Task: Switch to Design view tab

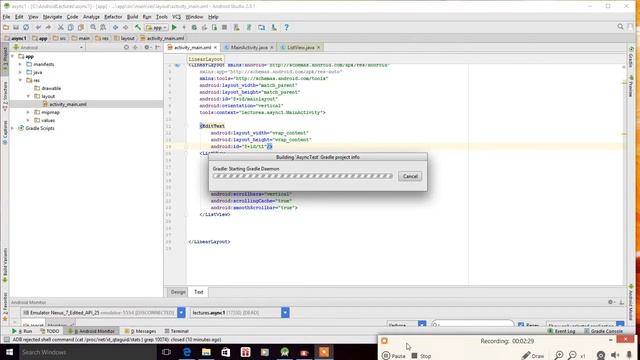Action: 178,292
